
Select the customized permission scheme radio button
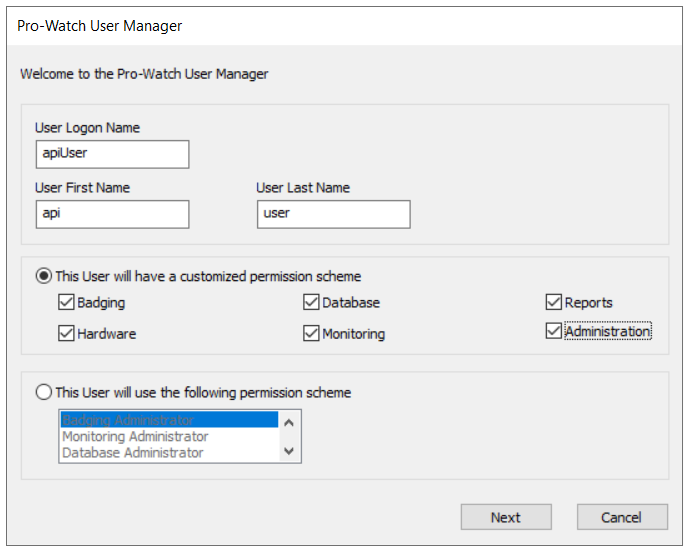click(x=44, y=276)
